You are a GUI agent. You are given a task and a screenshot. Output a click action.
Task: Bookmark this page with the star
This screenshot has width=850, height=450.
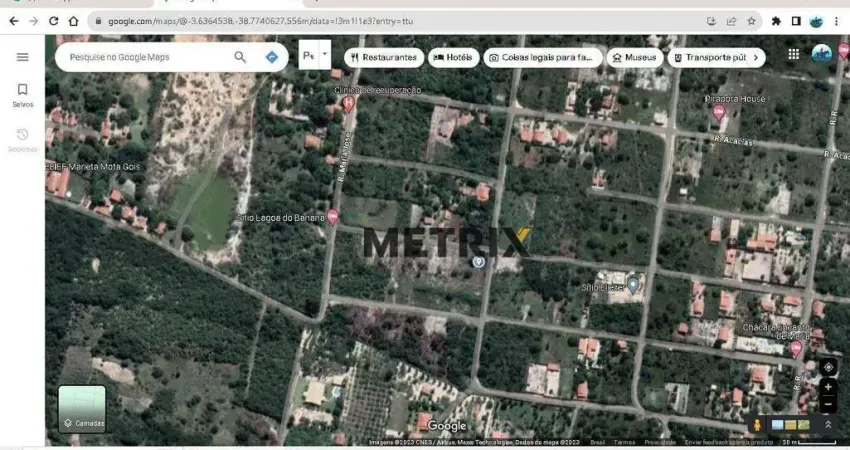(751, 21)
